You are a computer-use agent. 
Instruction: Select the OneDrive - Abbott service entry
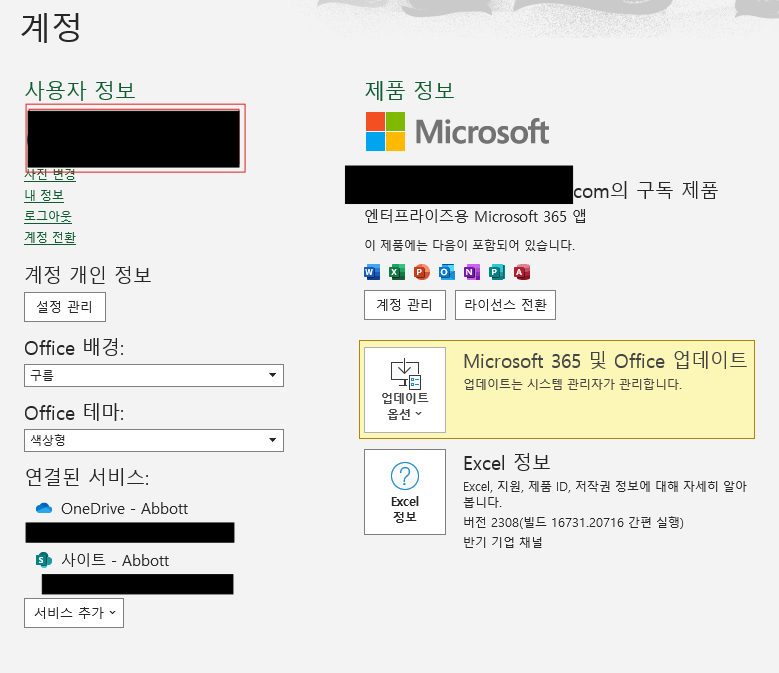(112, 509)
